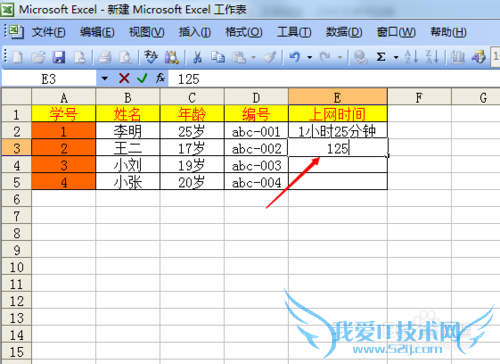Viewport: 500px width, 364px height.
Task: Open the 插入(I) menu
Action: [195, 32]
